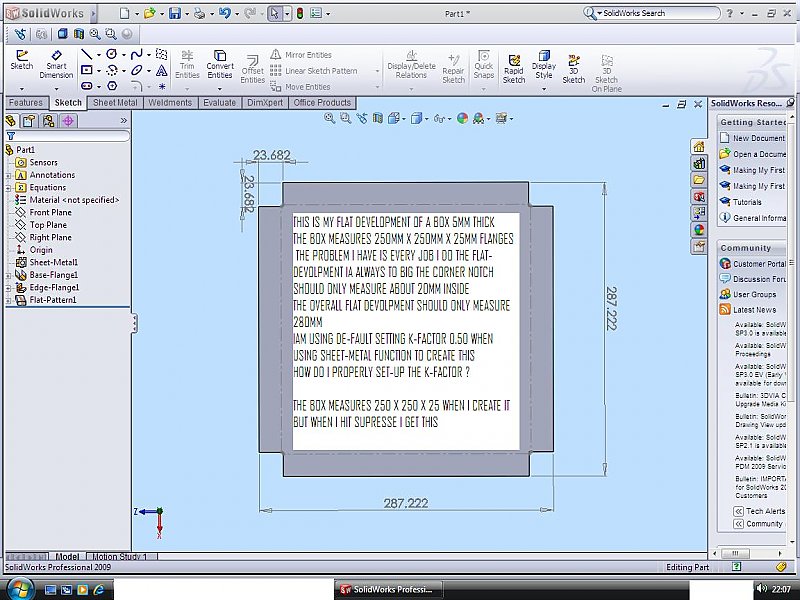Open the Appearances task pane icon
The height and width of the screenshot is (600, 800).
(699, 230)
